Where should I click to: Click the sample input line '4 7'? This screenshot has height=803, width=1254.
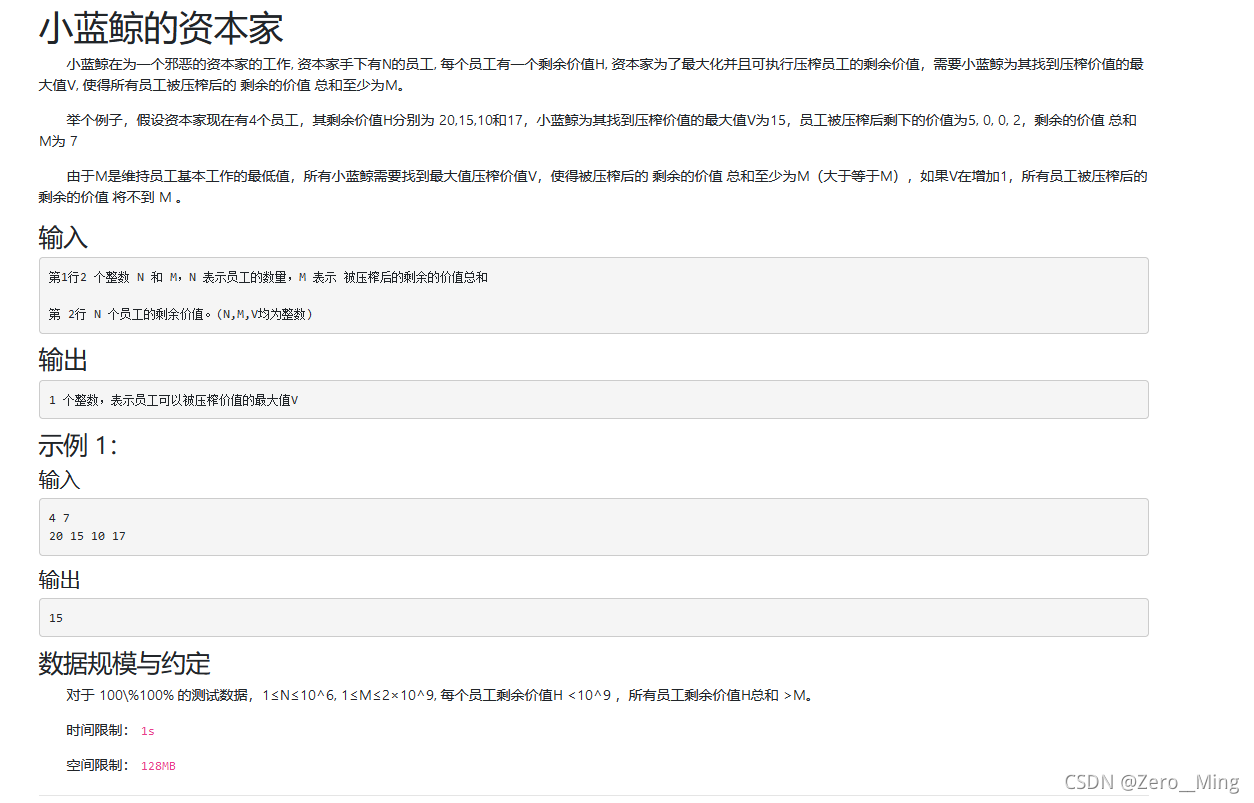[x=59, y=518]
